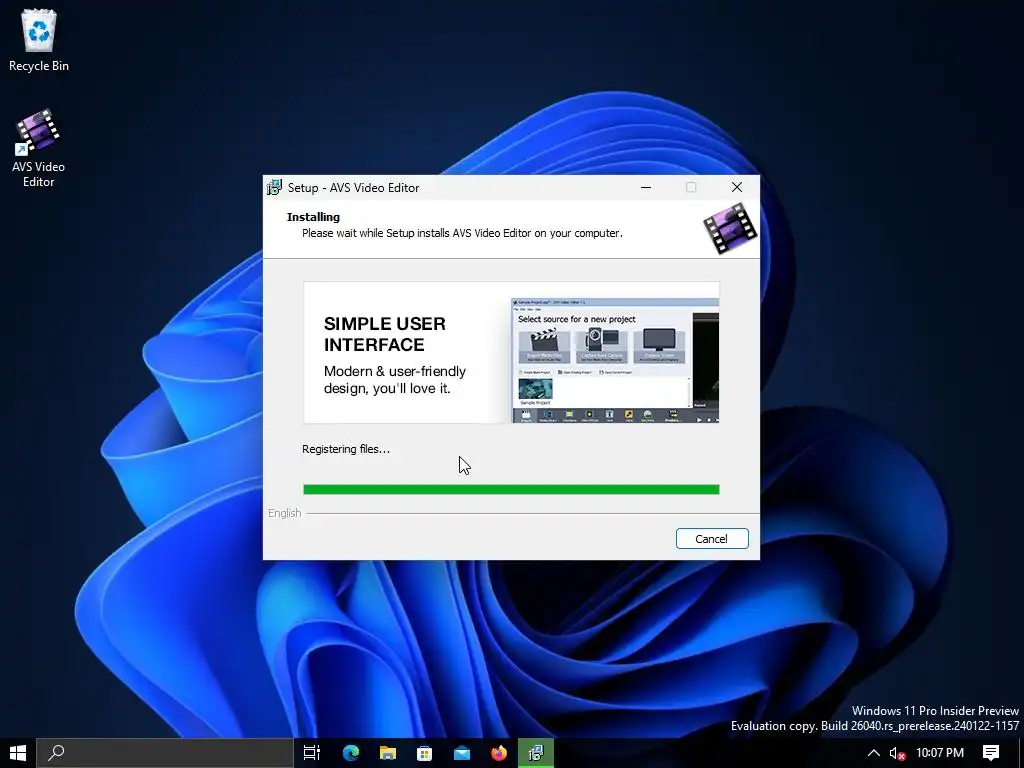Click 'Please wait while Setup installs' message

[x=462, y=233]
